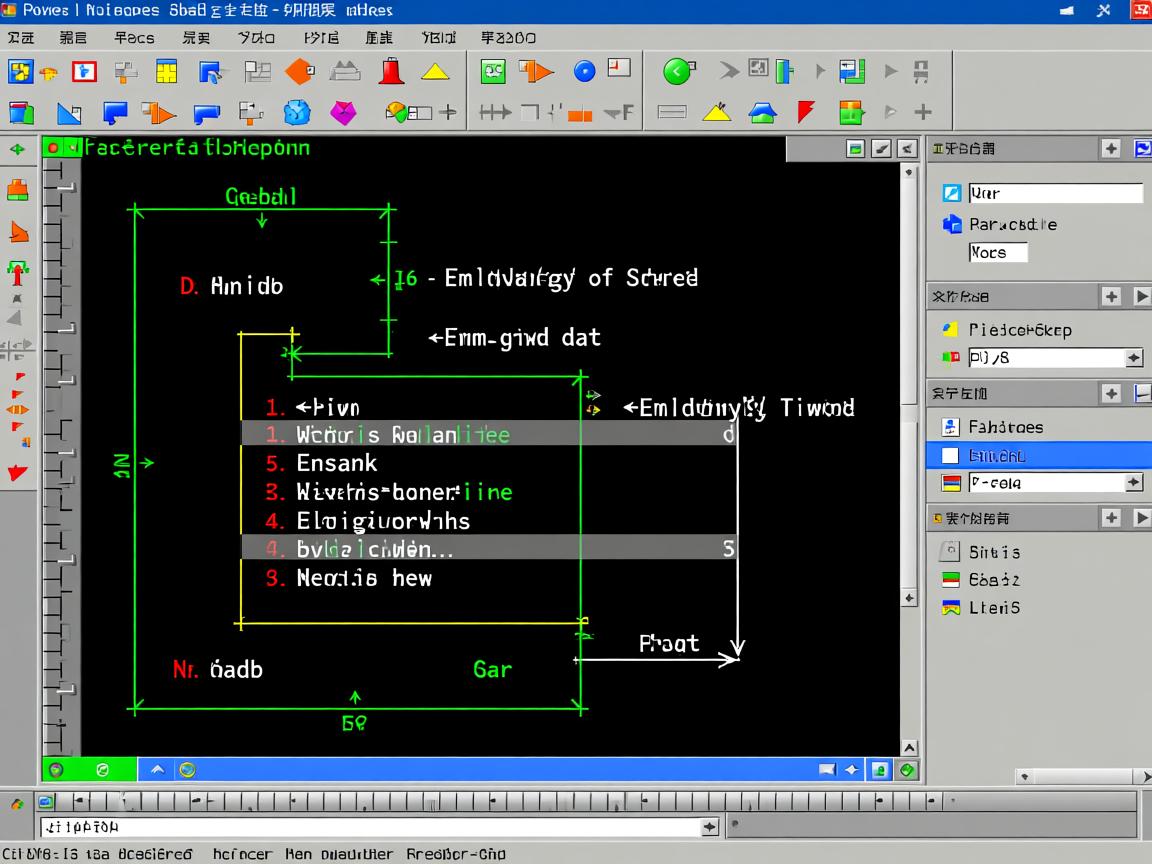Select the orange triangle tool in left sidebar

[x=18, y=233]
